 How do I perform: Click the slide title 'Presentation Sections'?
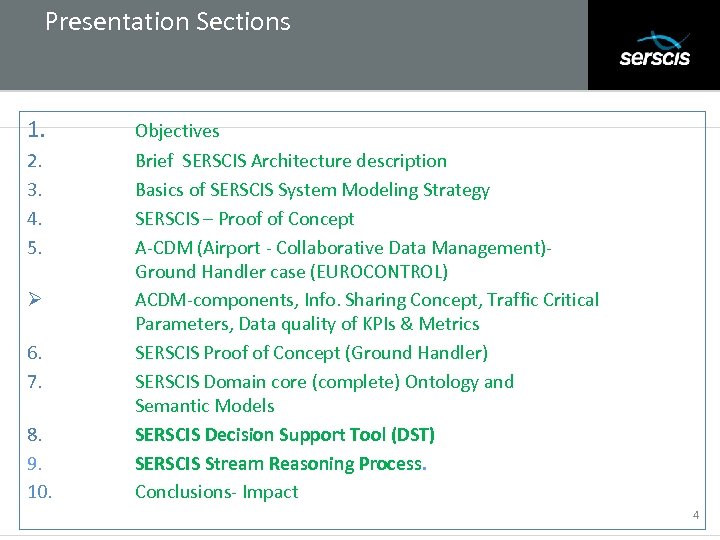[x=167, y=22]
